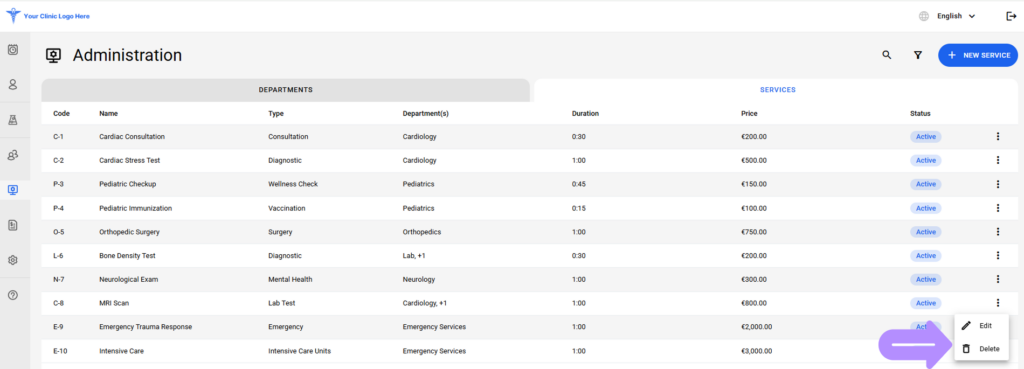The image size is (1024, 369).
Task: Click the Cardiac Stress Test name
Action: (x=130, y=160)
